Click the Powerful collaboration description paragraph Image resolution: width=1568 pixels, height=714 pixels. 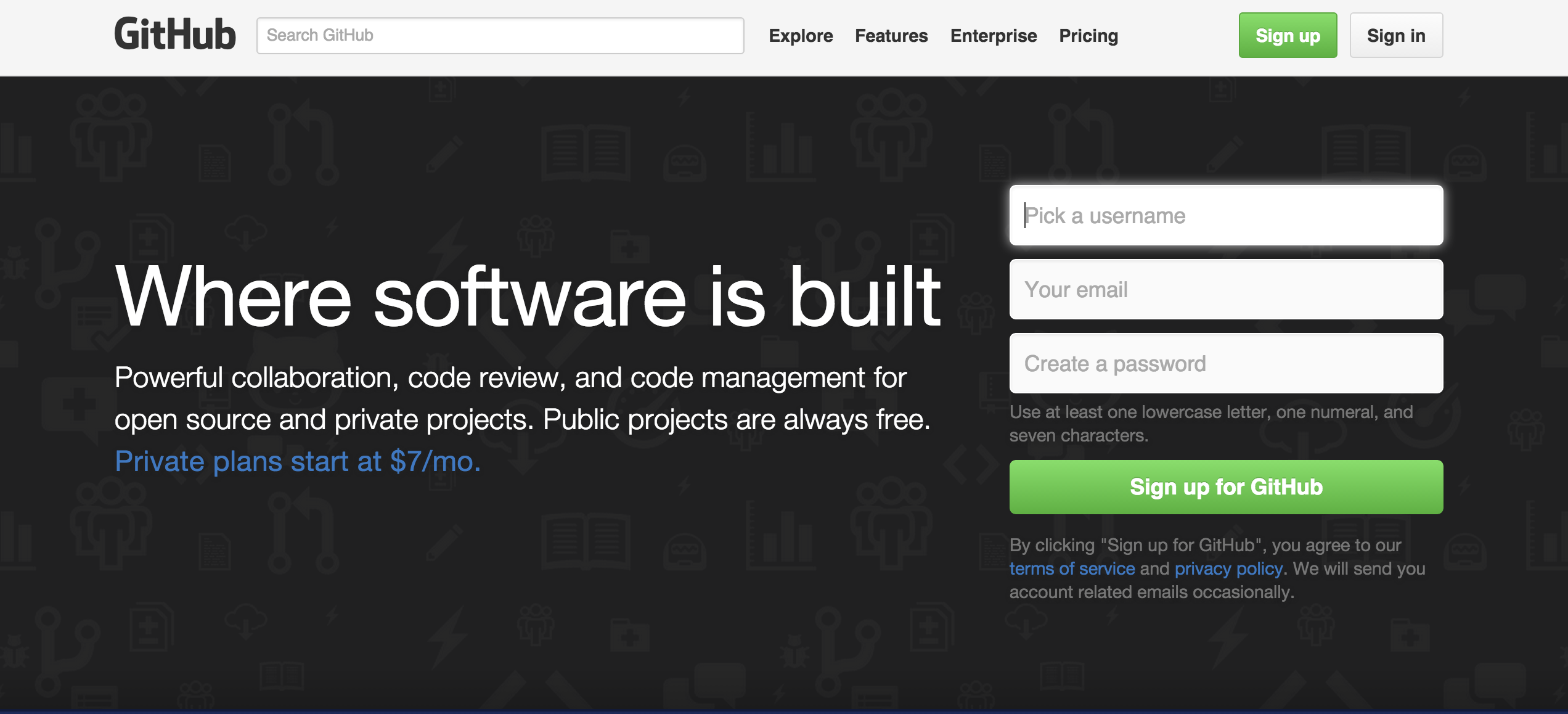pyautogui.click(x=521, y=398)
